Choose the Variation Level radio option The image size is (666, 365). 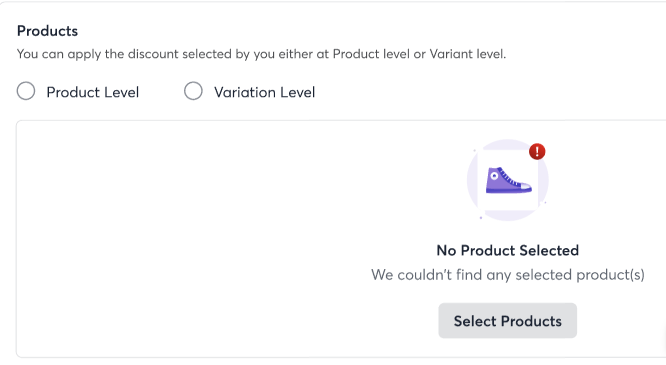(x=193, y=91)
